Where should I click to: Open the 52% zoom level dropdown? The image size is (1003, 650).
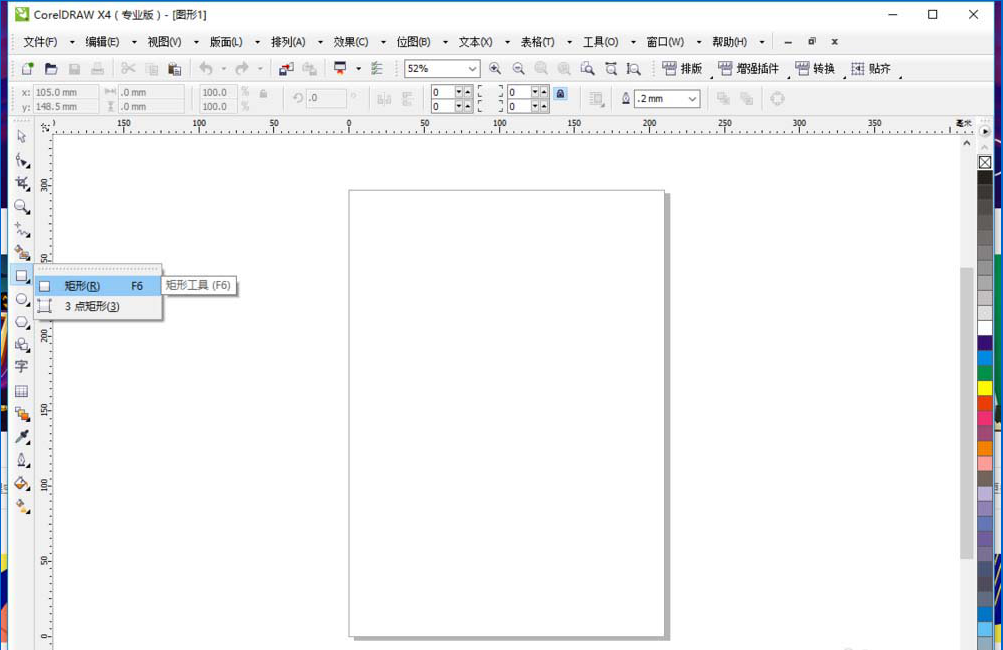(472, 69)
